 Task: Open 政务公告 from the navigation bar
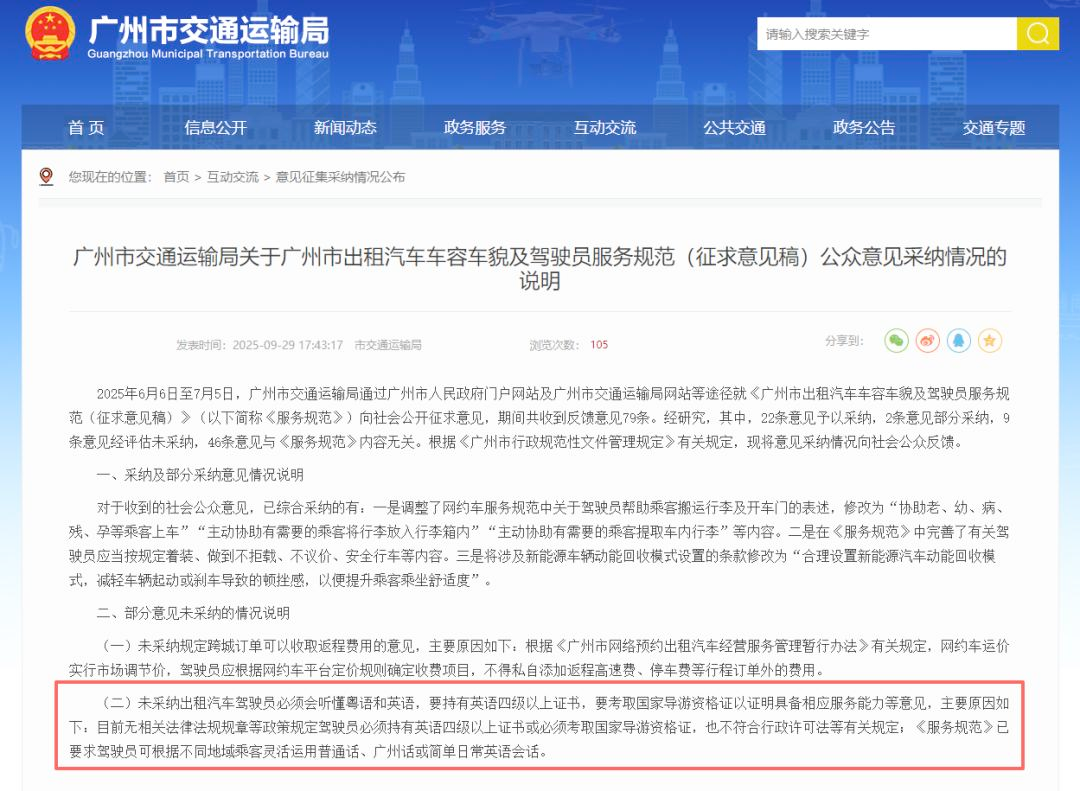coord(864,128)
